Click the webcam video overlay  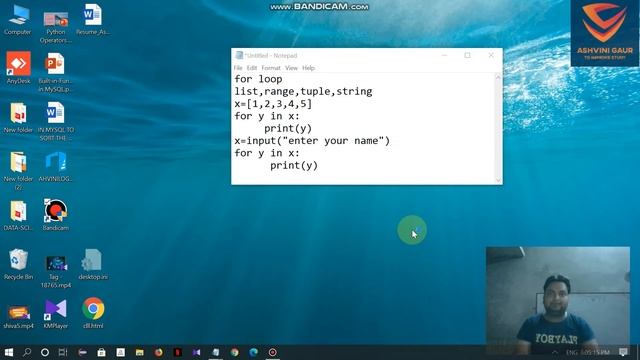(x=558, y=299)
